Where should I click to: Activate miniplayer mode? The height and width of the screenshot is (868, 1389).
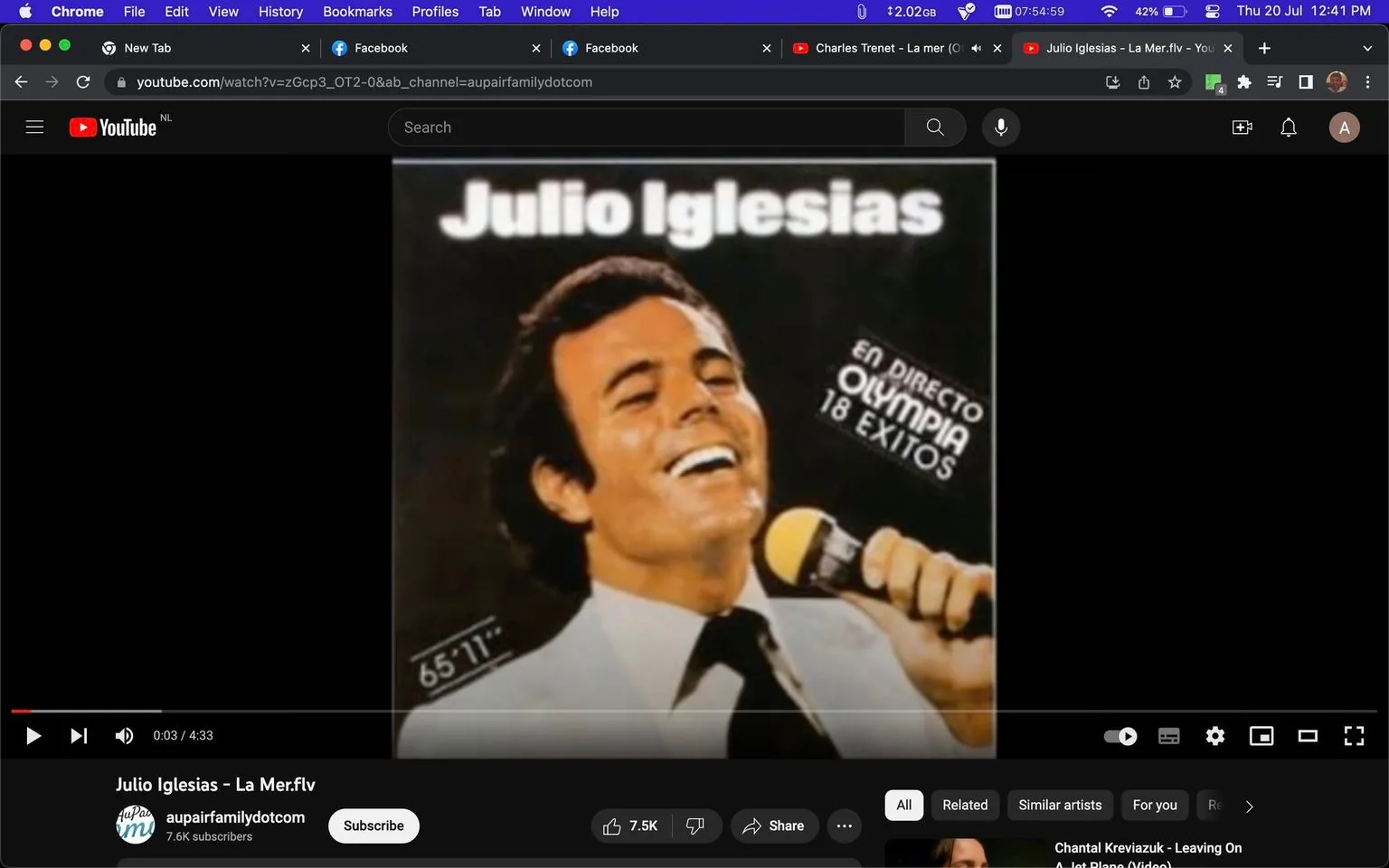click(x=1261, y=736)
